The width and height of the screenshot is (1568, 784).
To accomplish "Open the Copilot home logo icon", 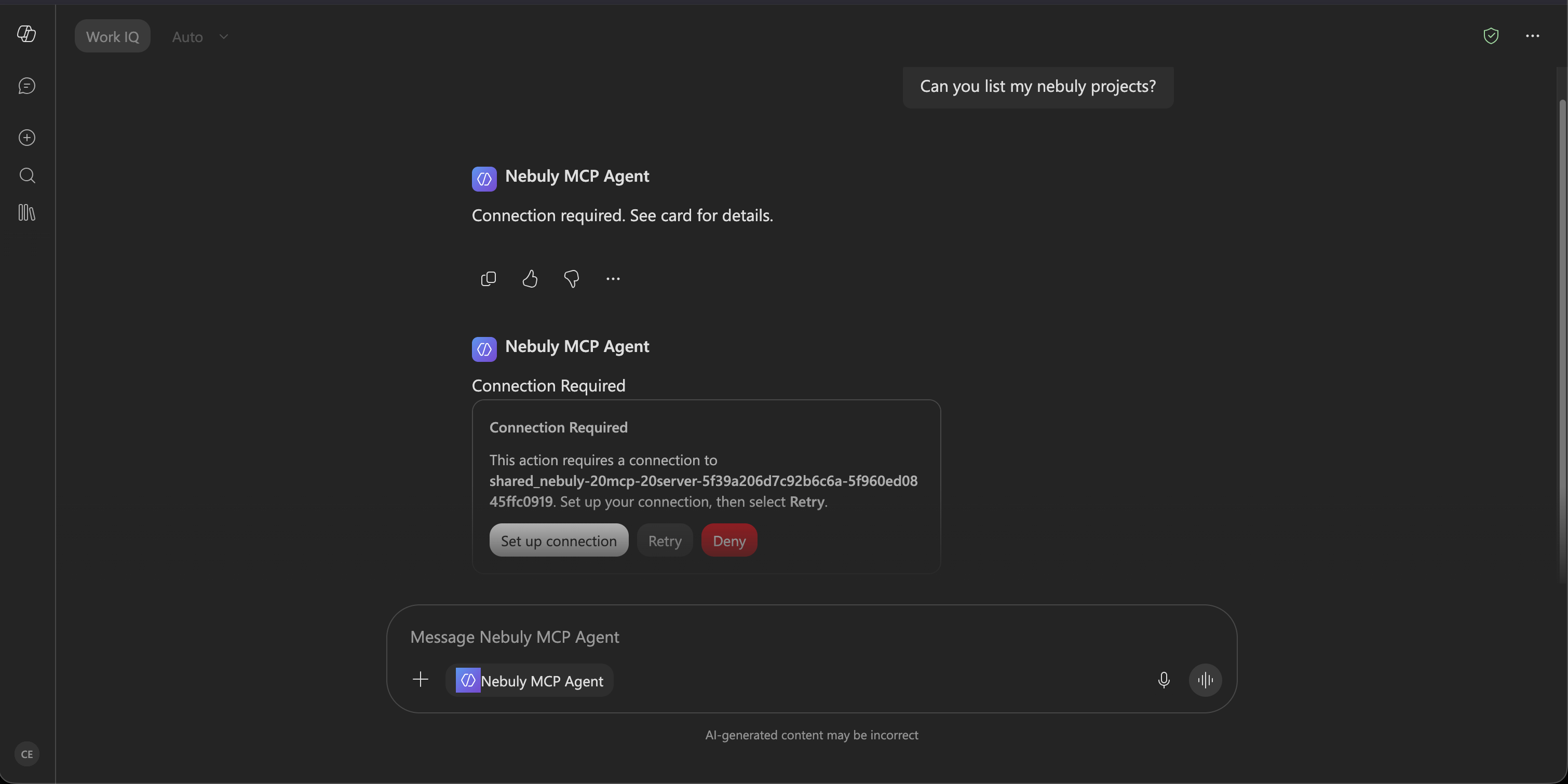I will (26, 33).
